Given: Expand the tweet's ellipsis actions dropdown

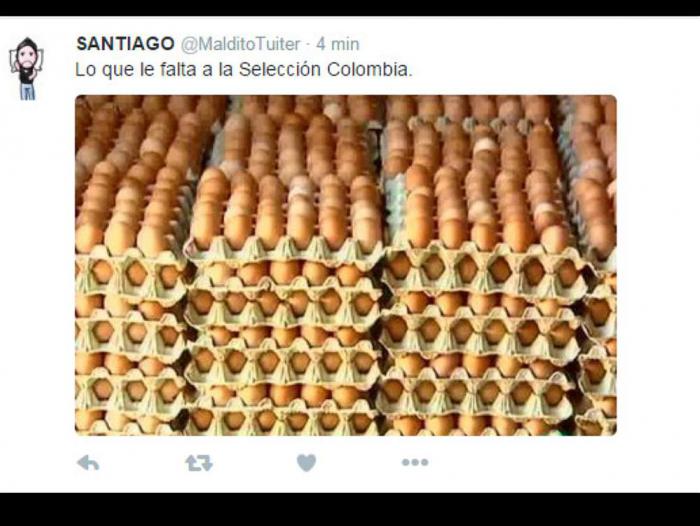Looking at the screenshot, I should click(x=415, y=462).
